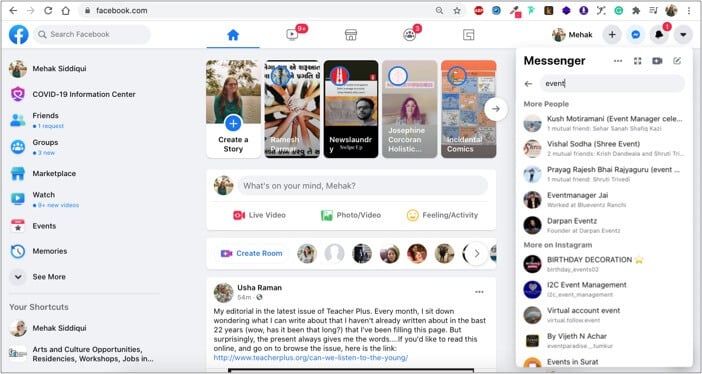Select By Vijeth N Achar Instagram result
702x374 pixels.
click(x=604, y=340)
